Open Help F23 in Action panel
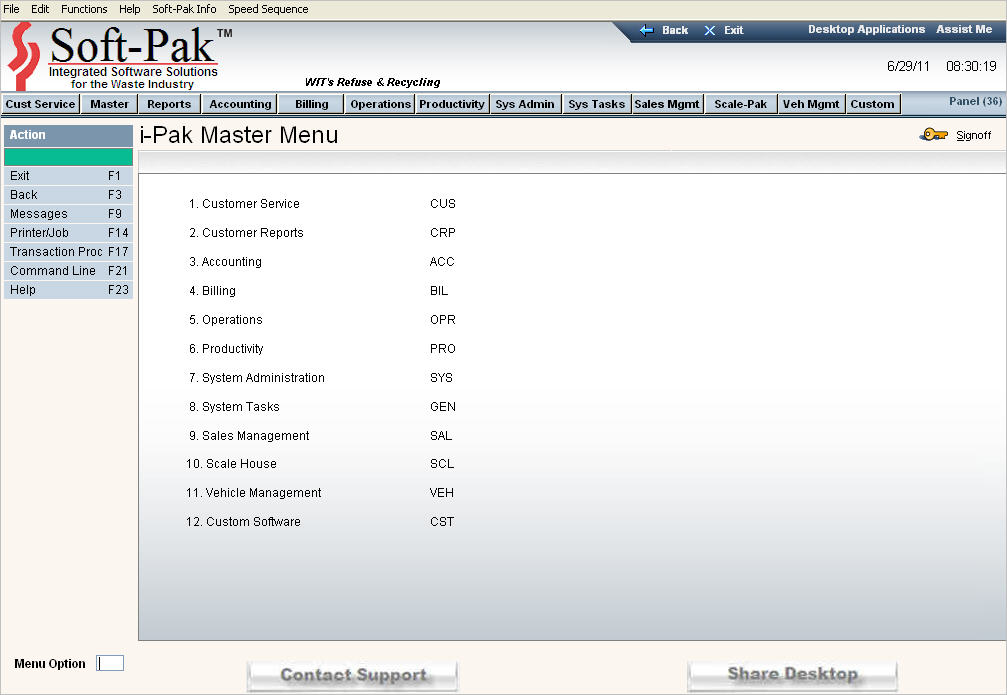 (x=68, y=290)
